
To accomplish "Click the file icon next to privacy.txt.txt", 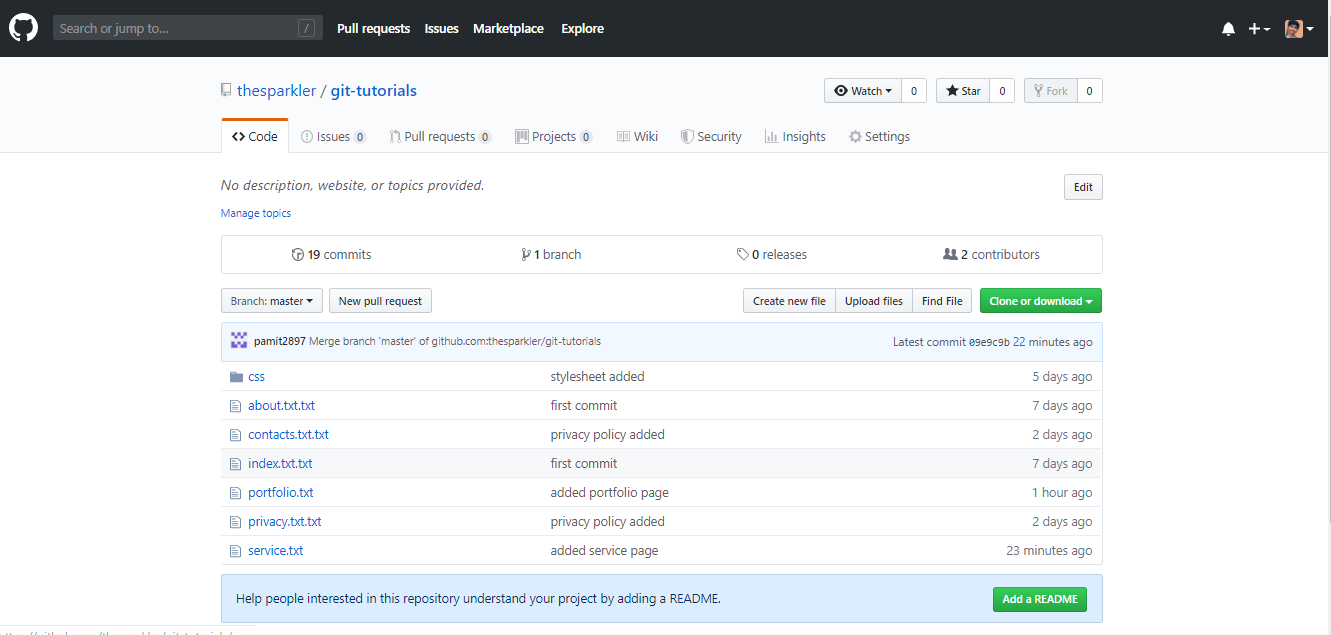I will point(236,522).
